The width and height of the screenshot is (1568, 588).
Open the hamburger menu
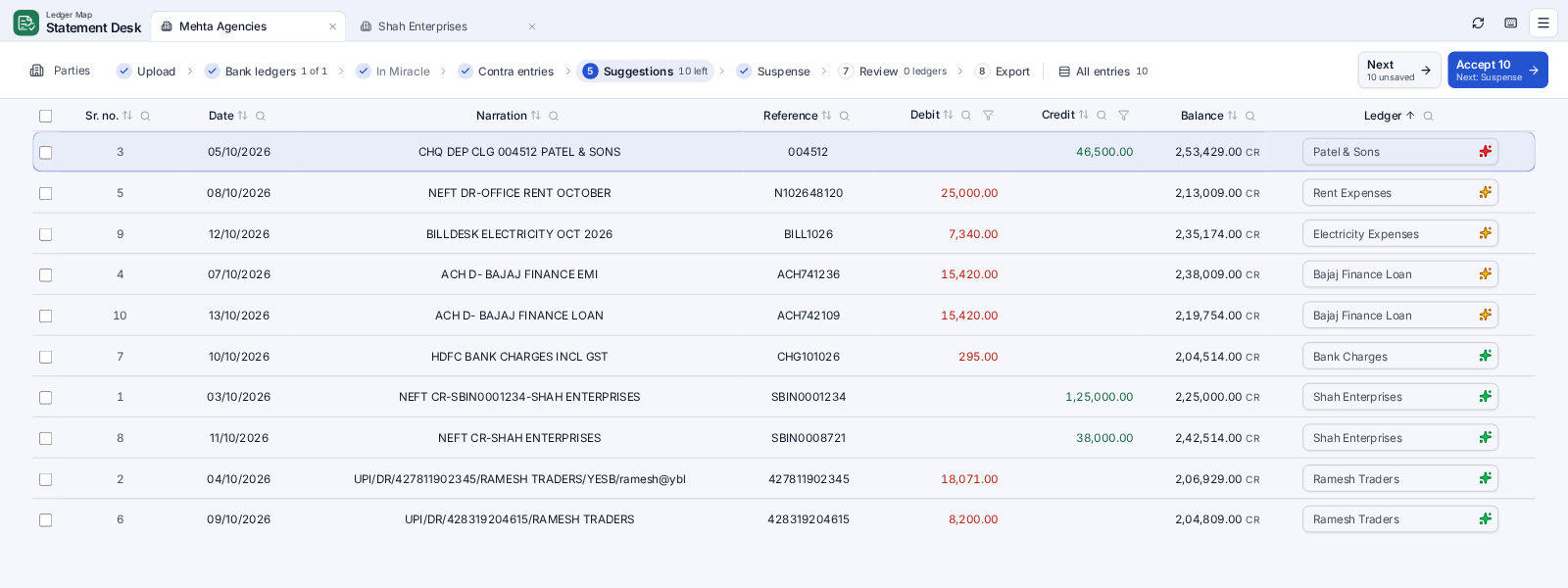pyautogui.click(x=1543, y=23)
